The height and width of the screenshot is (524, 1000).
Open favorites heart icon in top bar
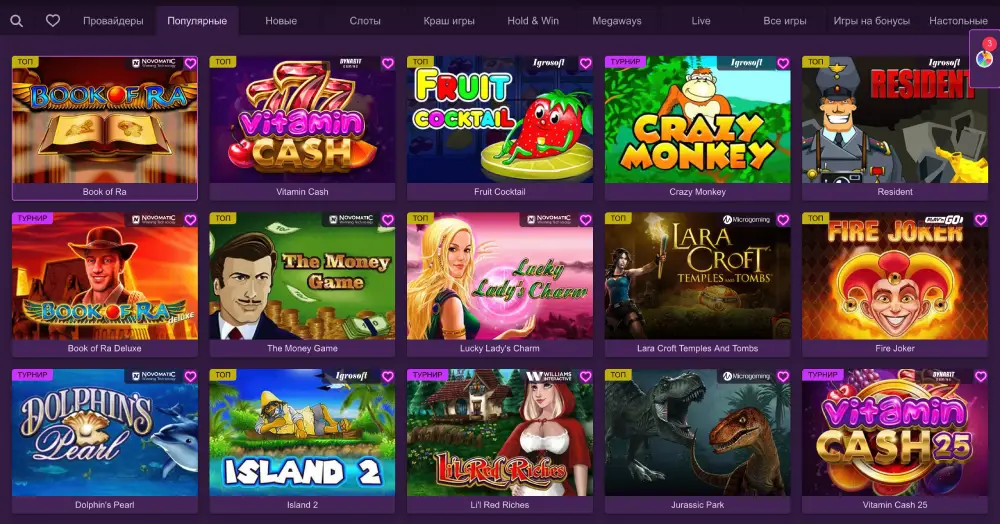pyautogui.click(x=53, y=20)
